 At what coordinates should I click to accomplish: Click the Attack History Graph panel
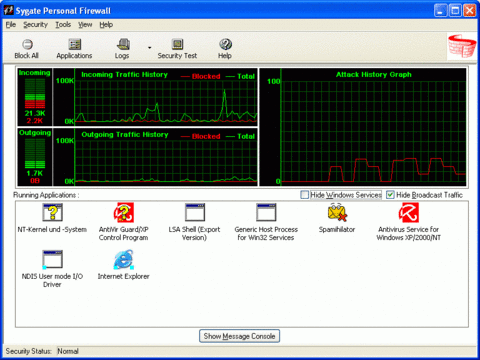tap(363, 127)
